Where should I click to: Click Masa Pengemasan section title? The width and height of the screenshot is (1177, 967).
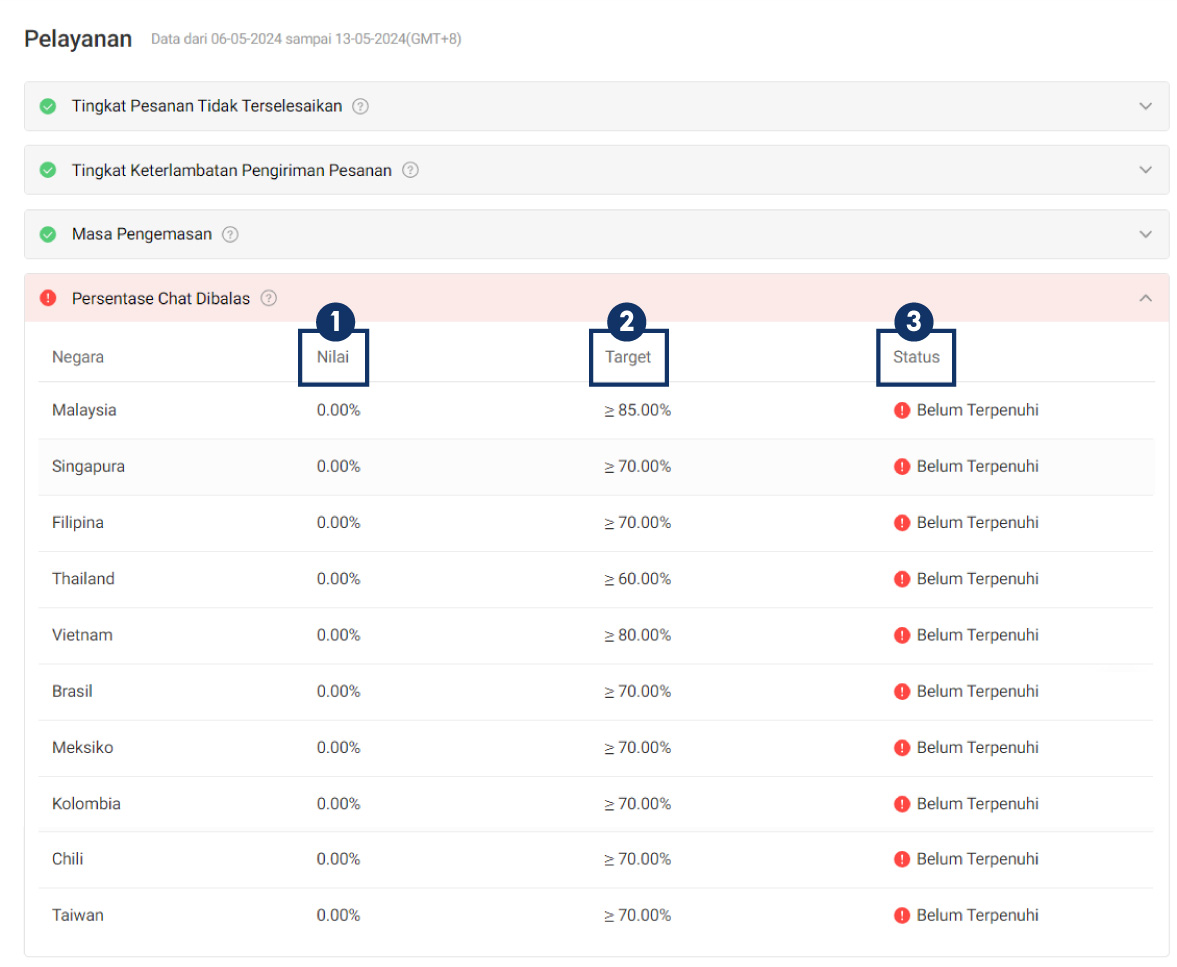(x=142, y=235)
